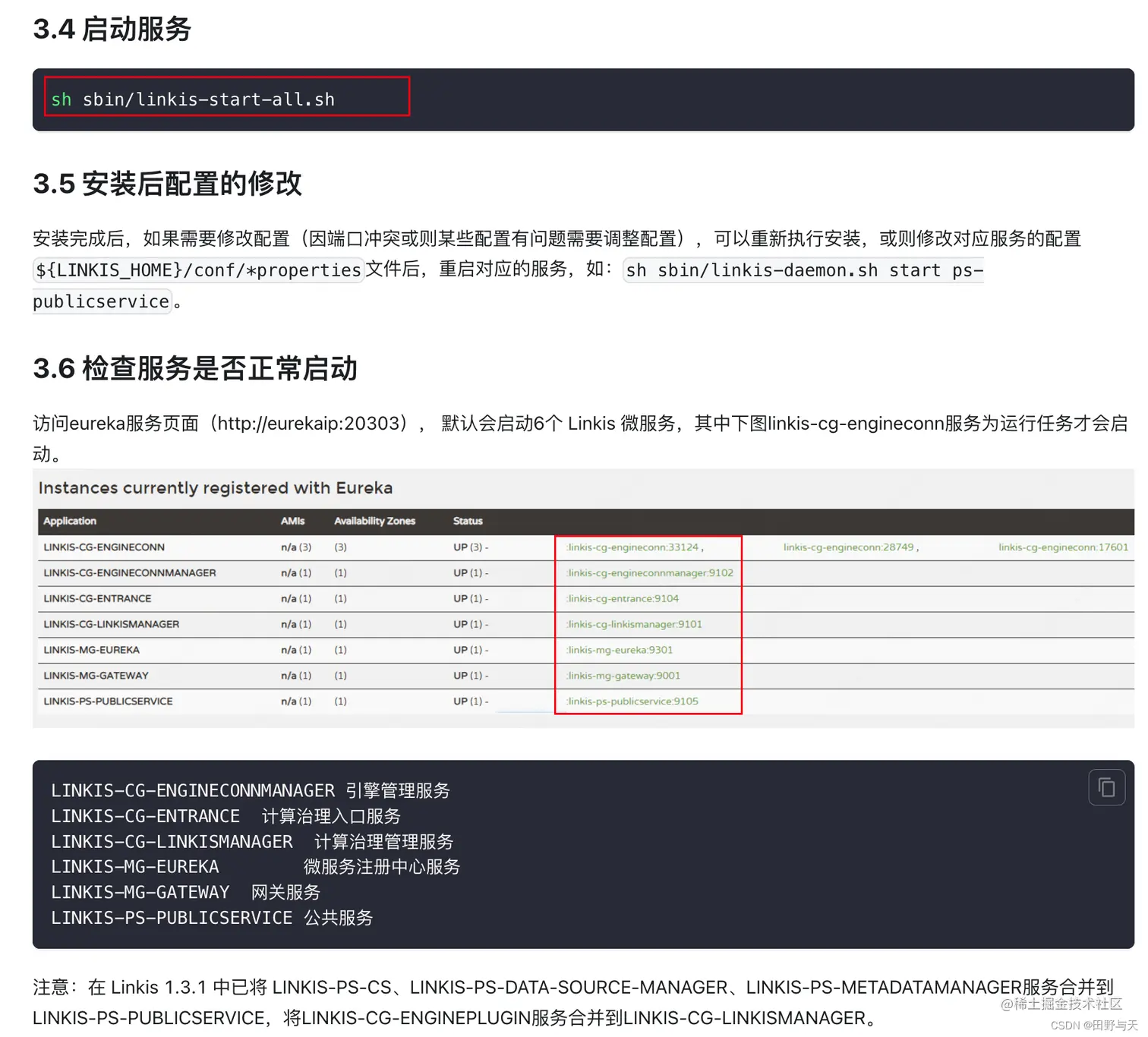This screenshot has width=1148, height=1037.
Task: Click the 'Application' column header
Action: tap(70, 522)
